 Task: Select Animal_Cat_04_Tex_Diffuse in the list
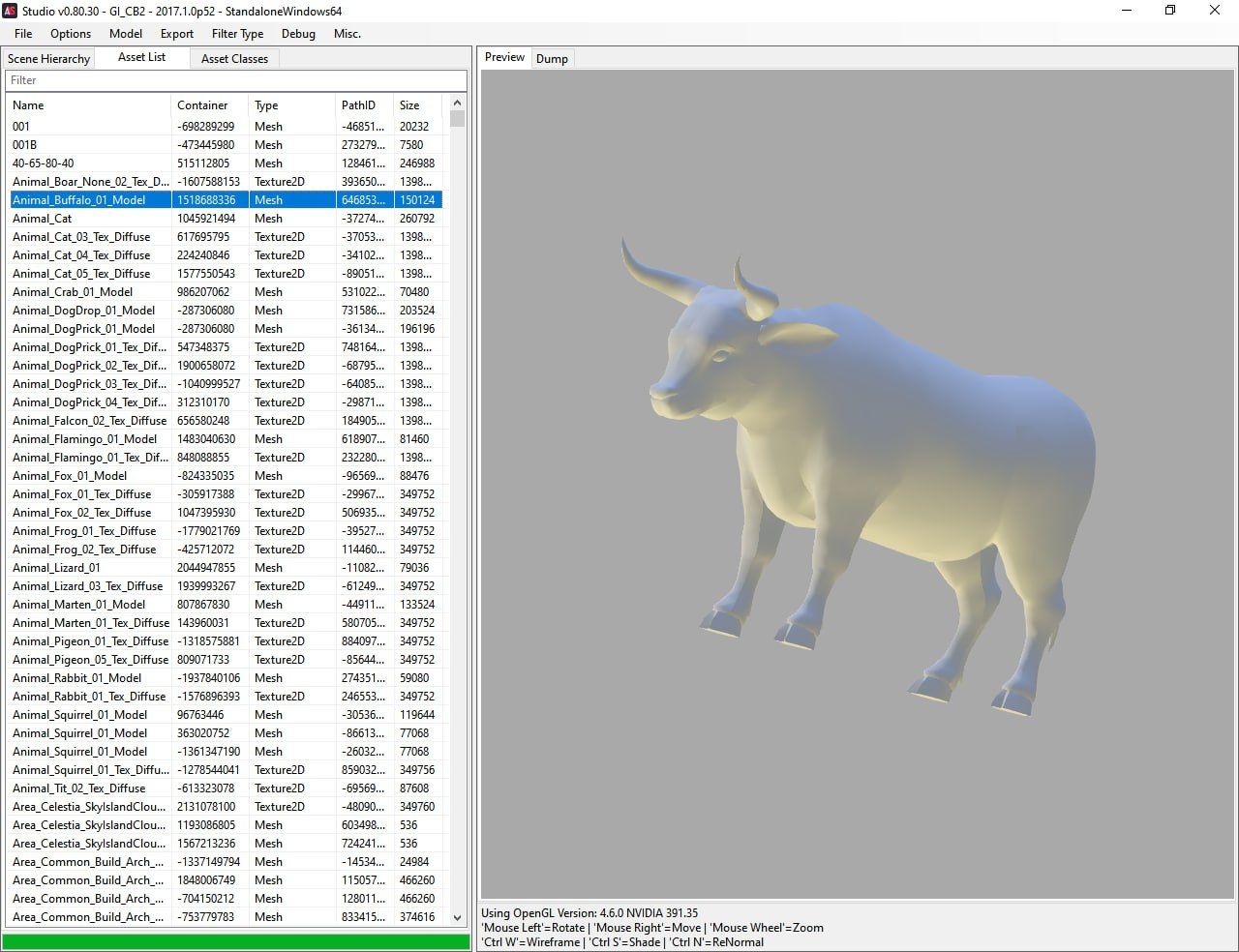226,255
